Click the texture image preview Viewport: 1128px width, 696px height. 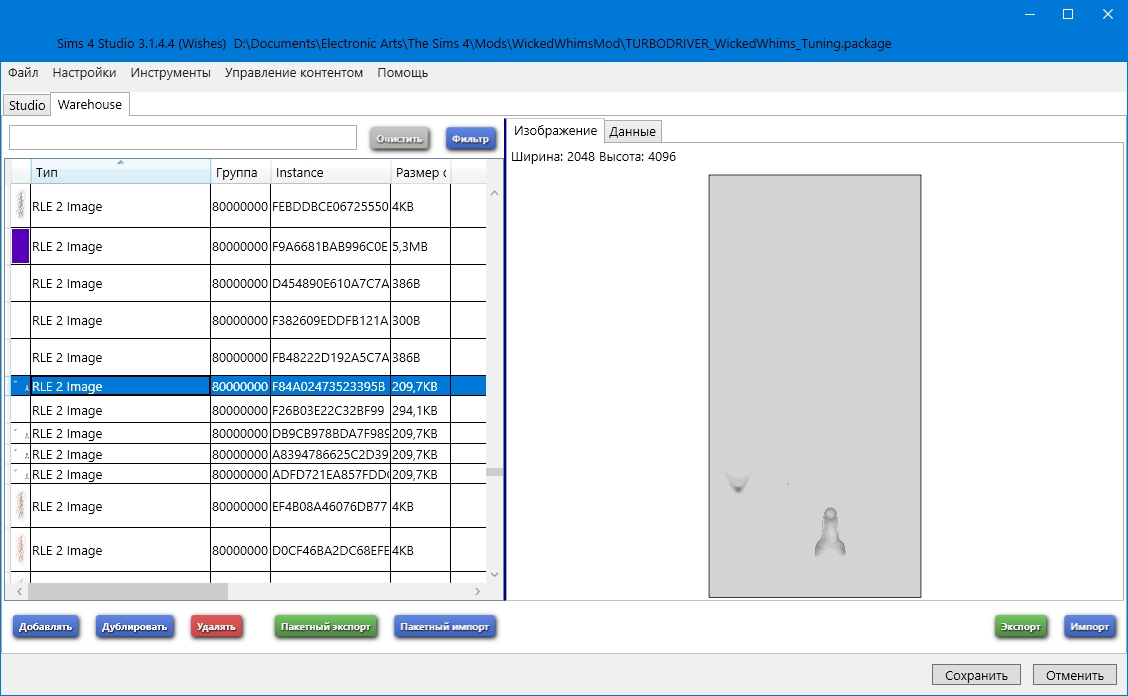[x=814, y=386]
